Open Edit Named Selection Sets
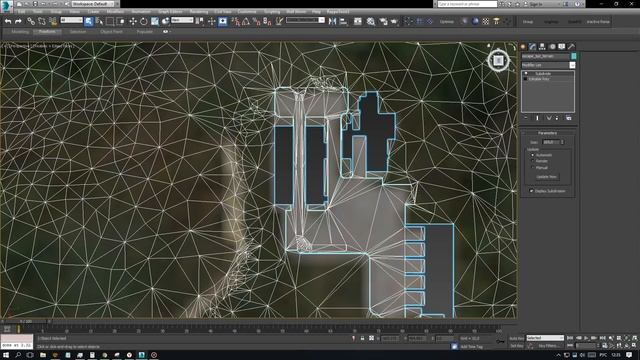 279,21
